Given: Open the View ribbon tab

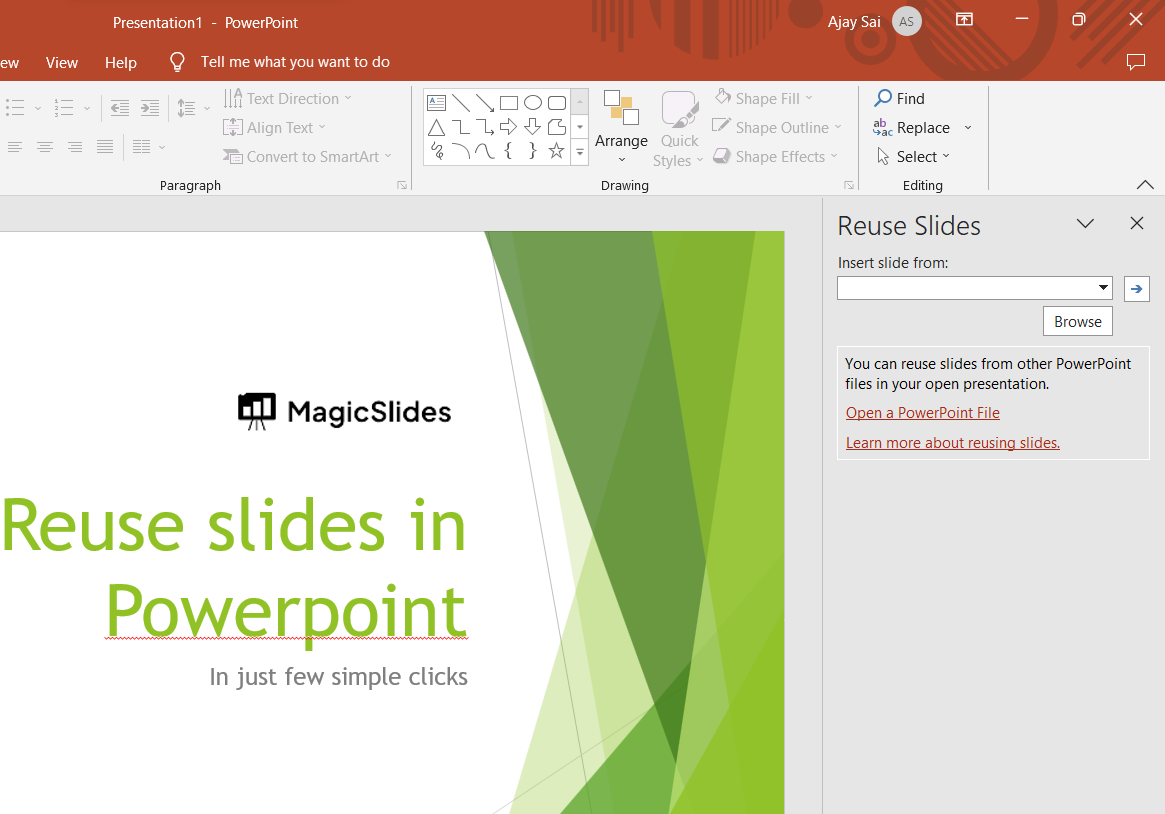Looking at the screenshot, I should [62, 62].
